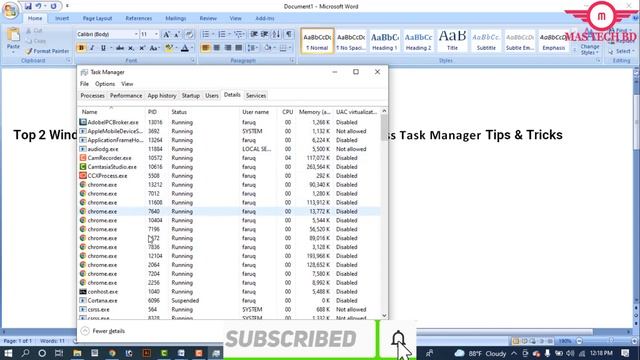
Task: Apply the Title style
Action: coord(452,41)
